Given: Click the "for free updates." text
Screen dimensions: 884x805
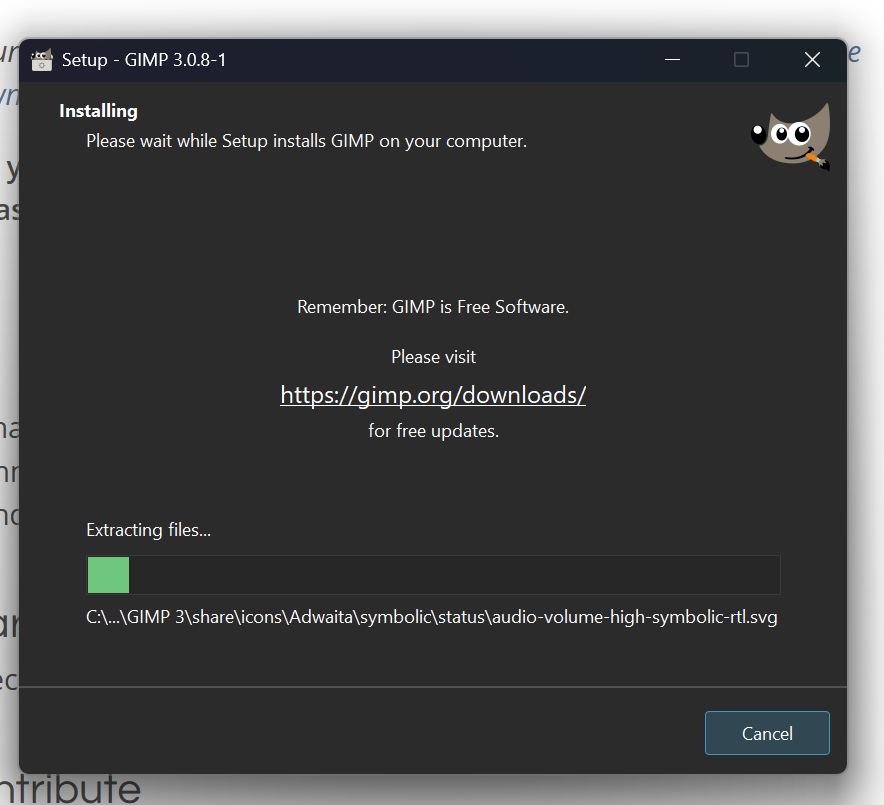Looking at the screenshot, I should [x=434, y=431].
